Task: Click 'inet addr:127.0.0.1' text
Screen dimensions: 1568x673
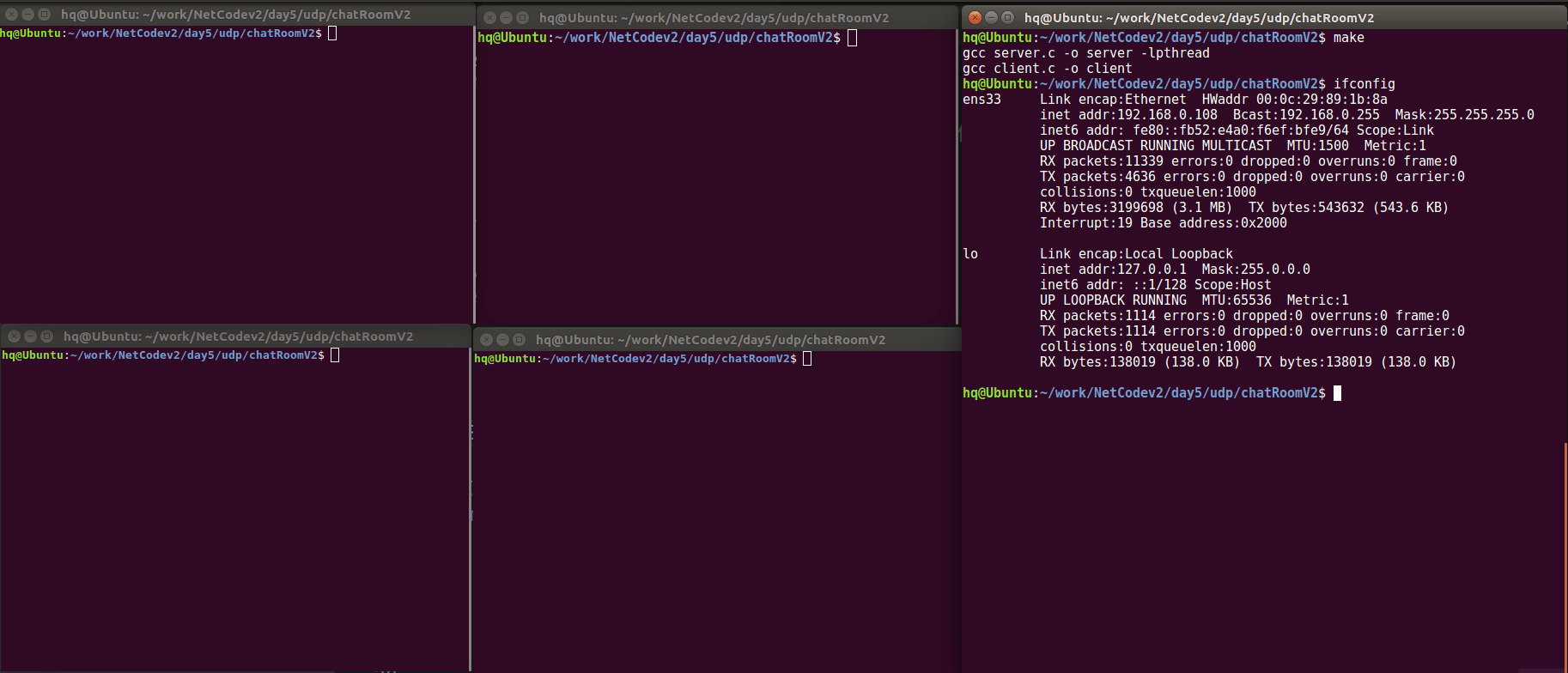Action: [1113, 270]
